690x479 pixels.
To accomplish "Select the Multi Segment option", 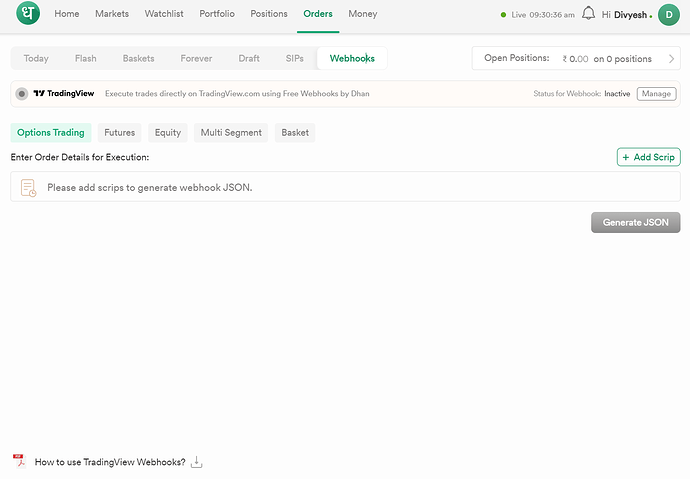I will pos(231,132).
